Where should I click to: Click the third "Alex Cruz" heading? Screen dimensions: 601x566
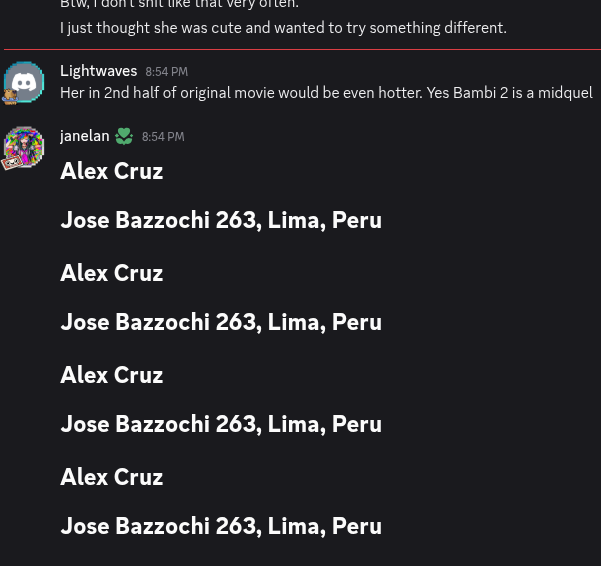pyautogui.click(x=111, y=375)
